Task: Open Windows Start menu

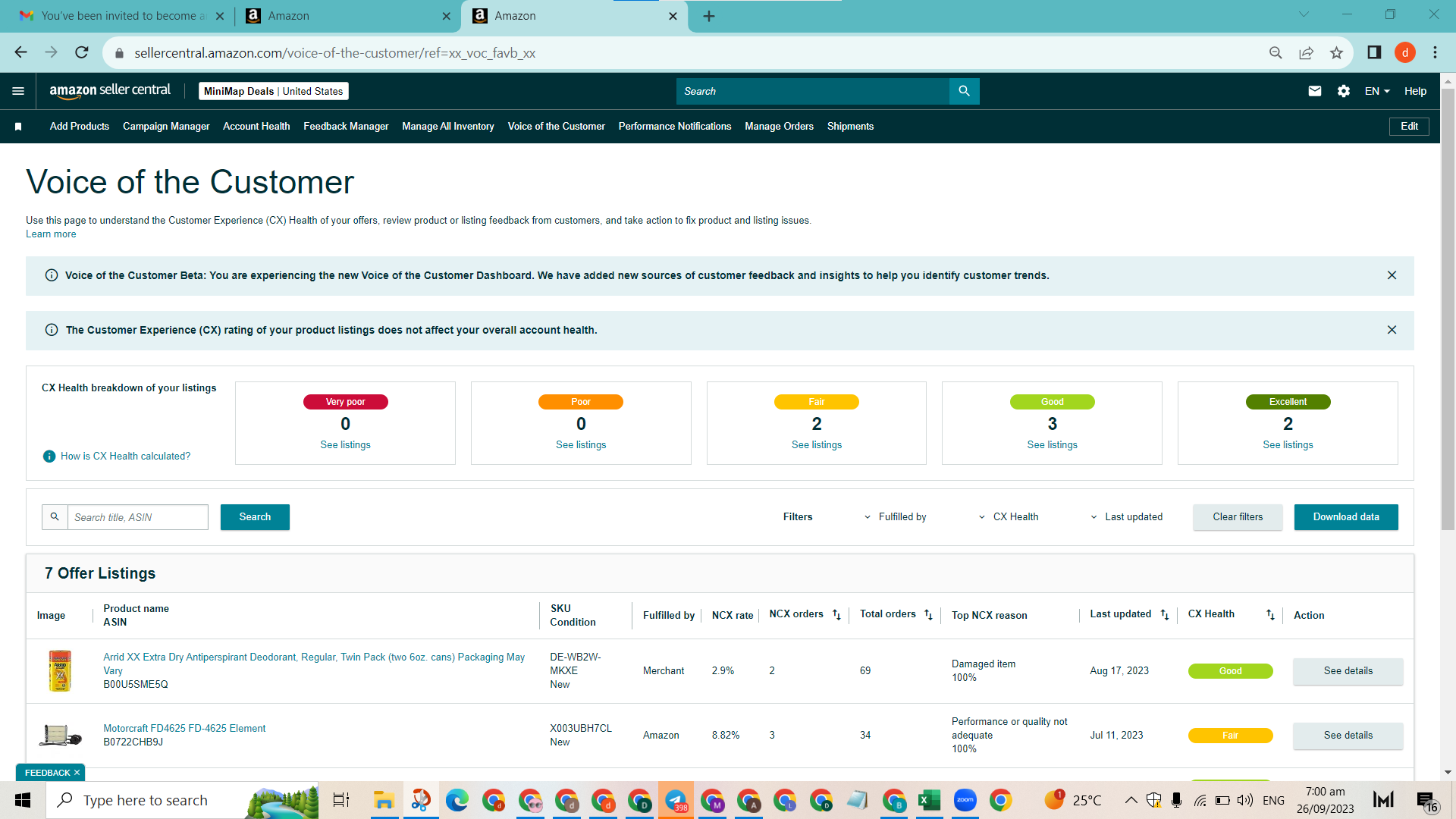Action: pyautogui.click(x=23, y=800)
